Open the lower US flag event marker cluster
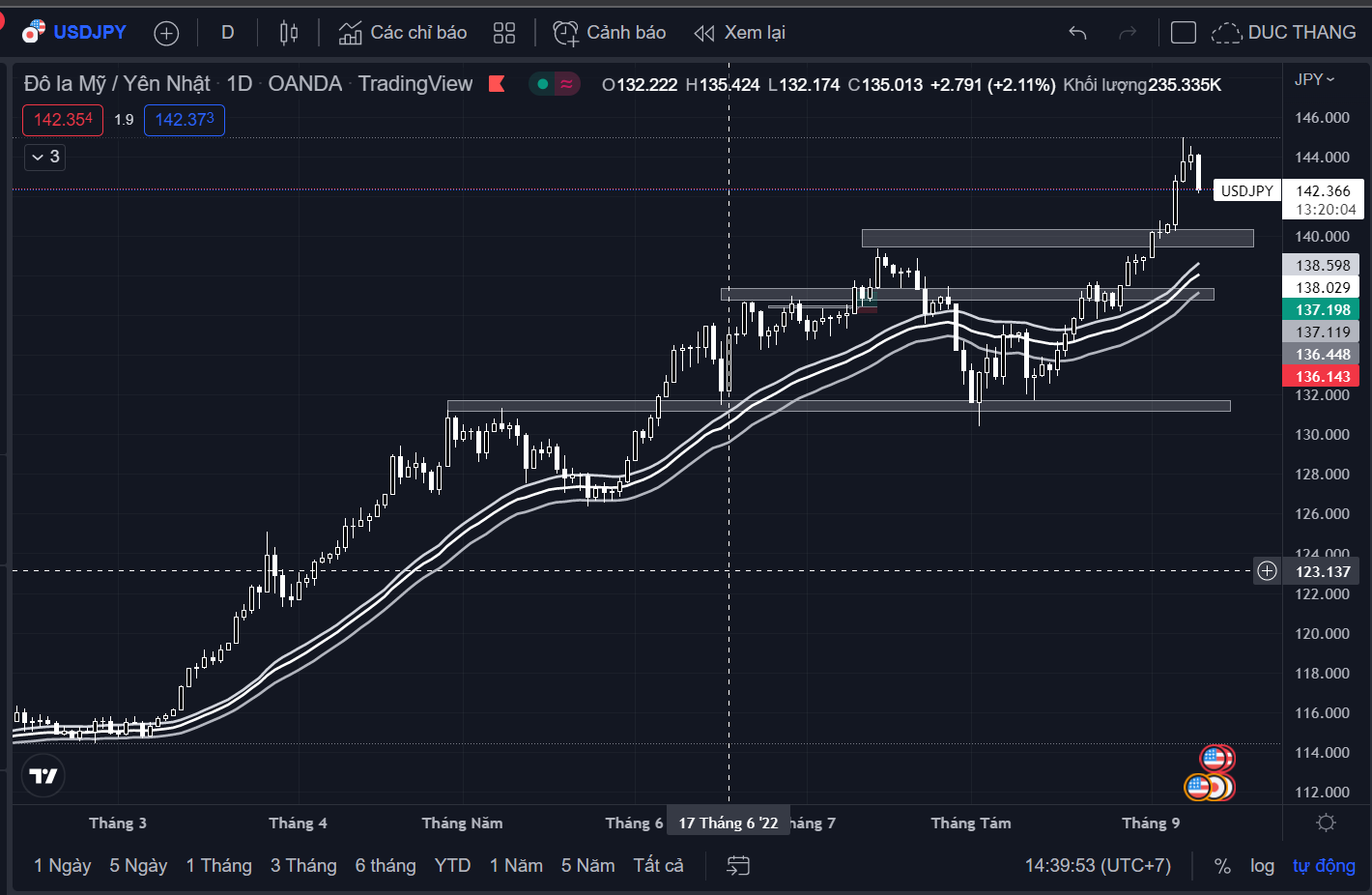1372x895 pixels. pos(1199,787)
